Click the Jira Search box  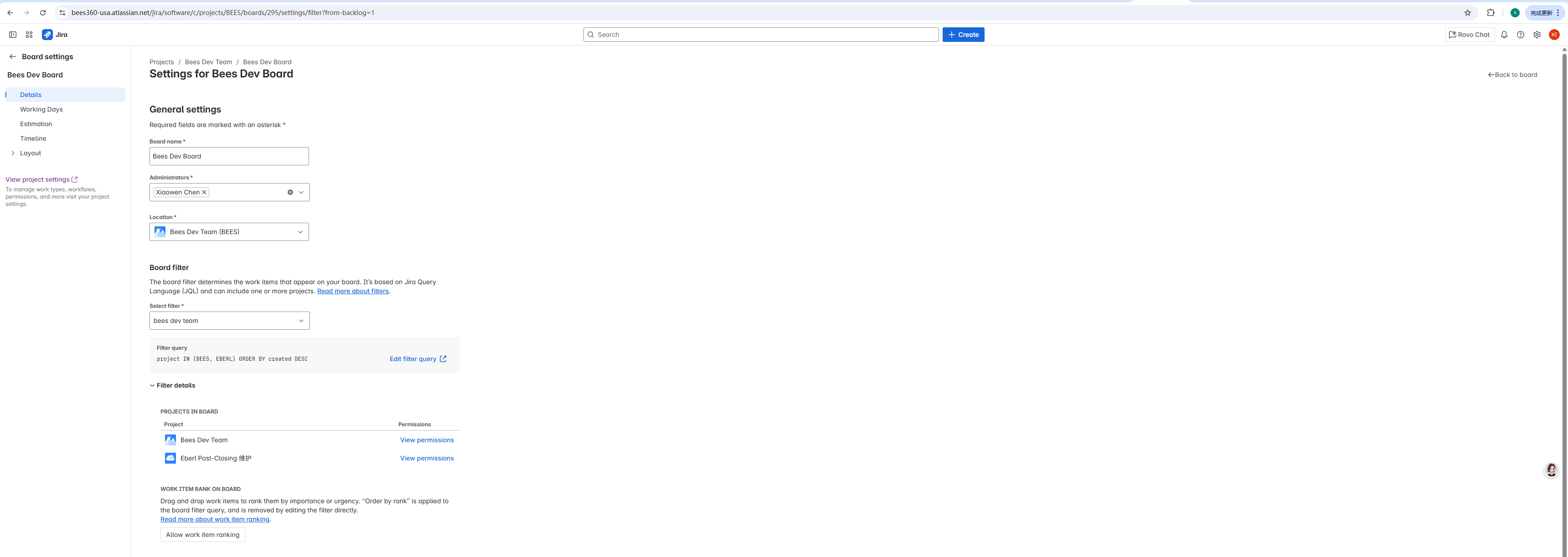761,35
